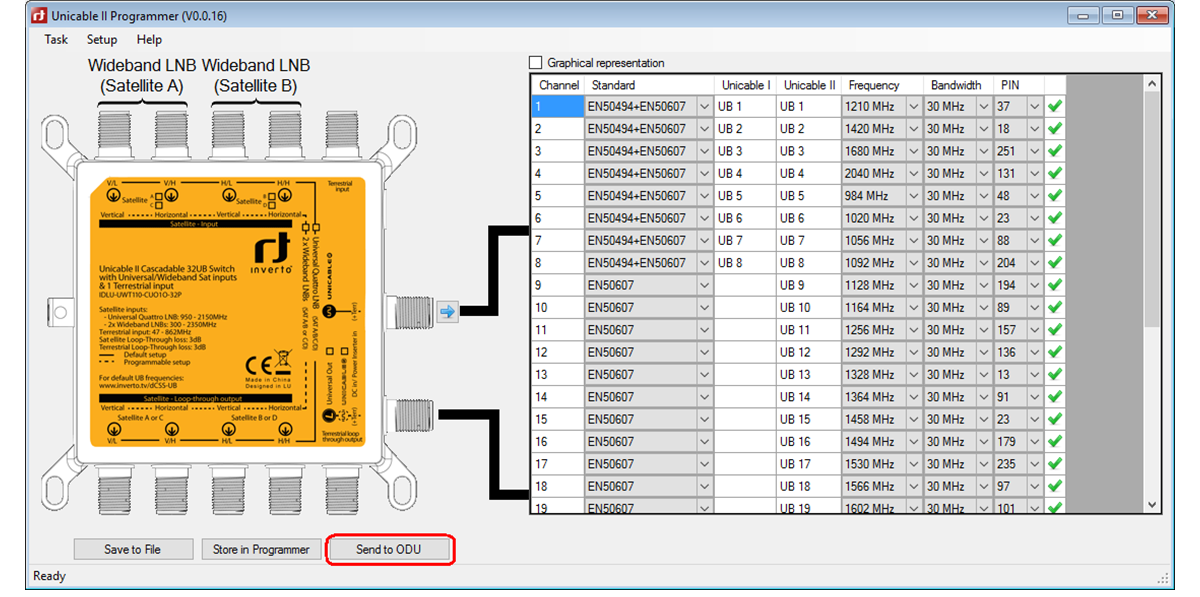Enable the Graphical representation checkbox
Screen dimensions: 1200x597
click(x=536, y=63)
